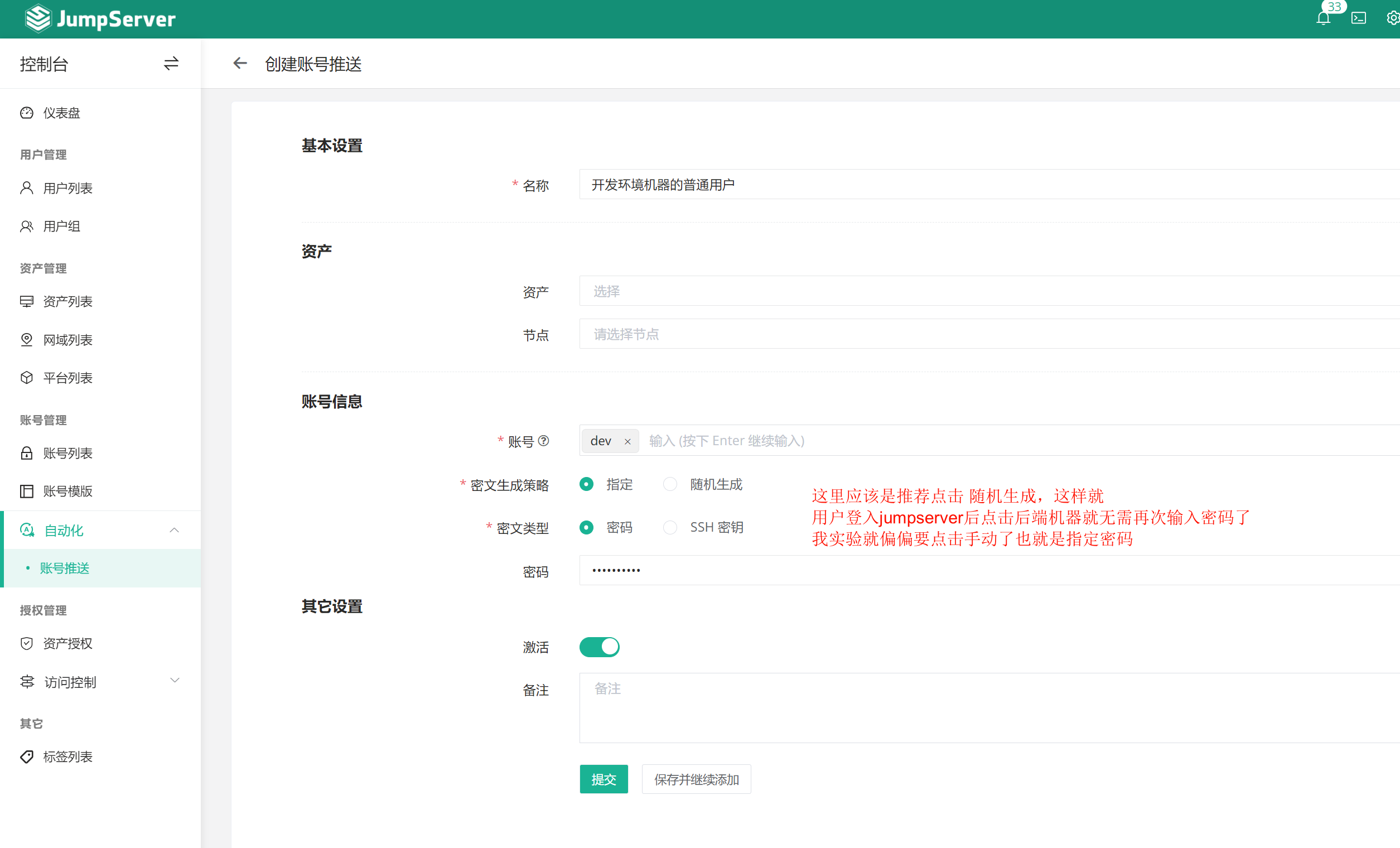Viewport: 1400px width, 848px height.
Task: Open the web terminal icon
Action: point(1359,19)
